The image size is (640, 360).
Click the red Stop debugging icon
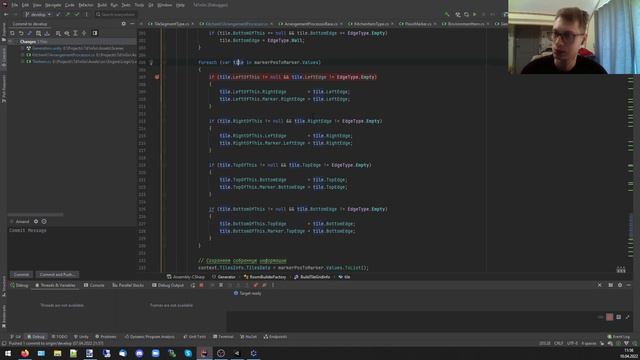(201, 285)
